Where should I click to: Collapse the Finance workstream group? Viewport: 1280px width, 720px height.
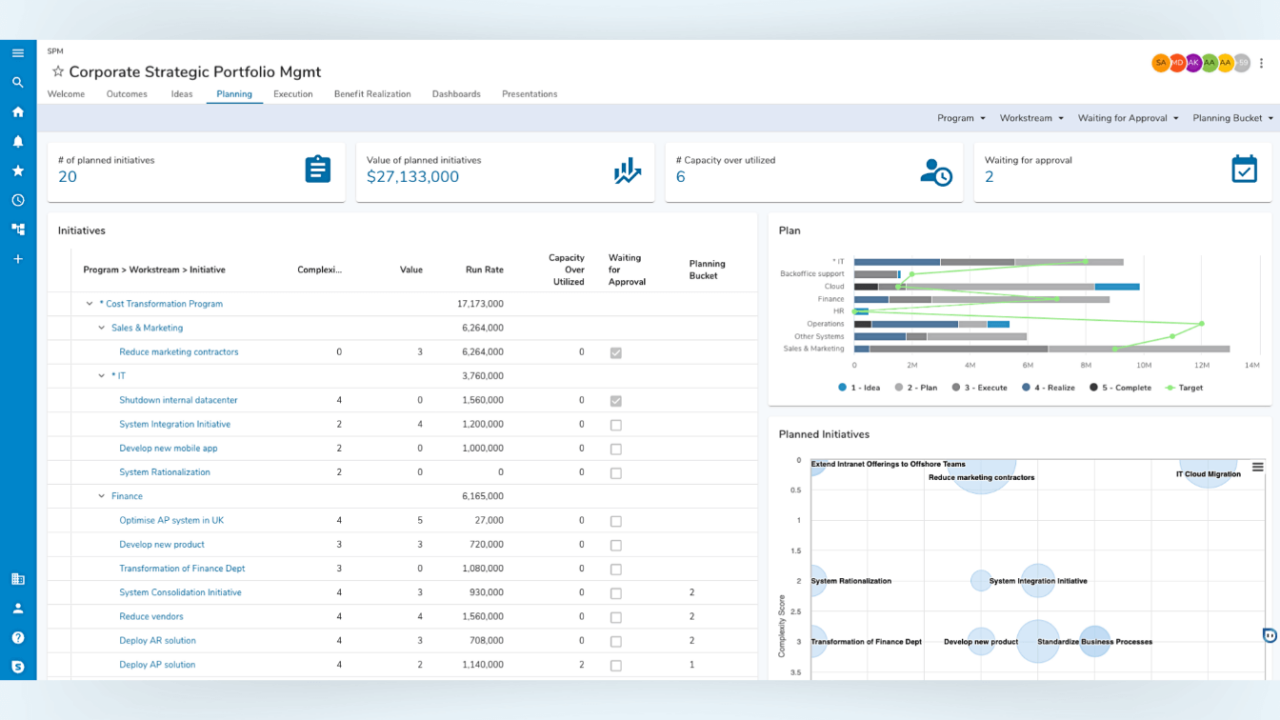click(x=102, y=496)
